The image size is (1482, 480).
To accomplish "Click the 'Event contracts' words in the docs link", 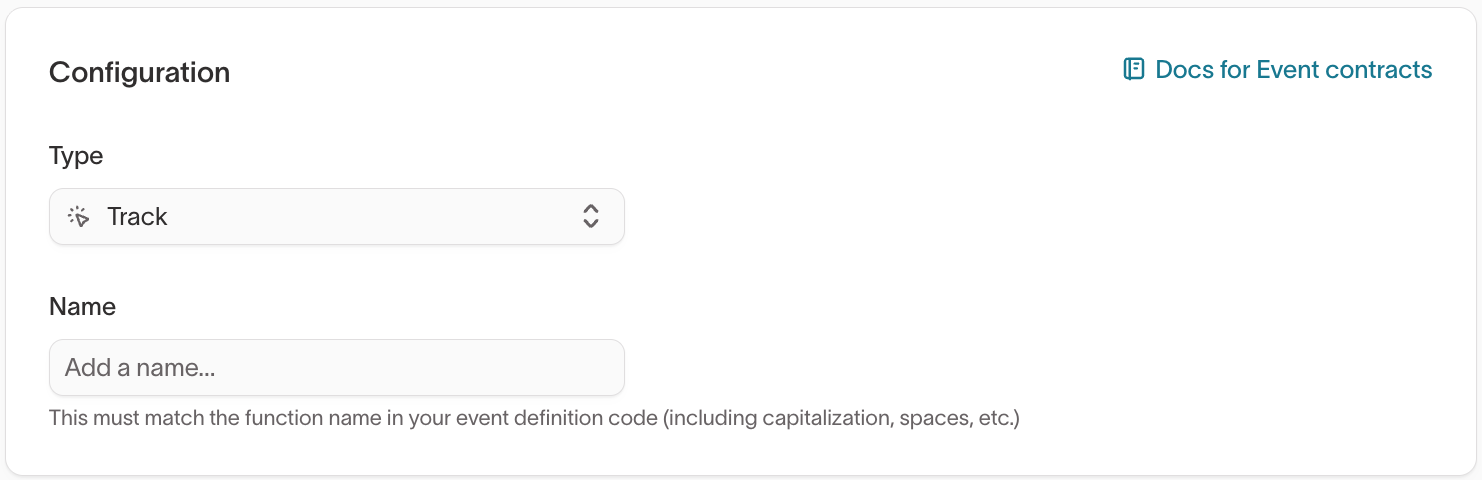I will point(1344,70).
